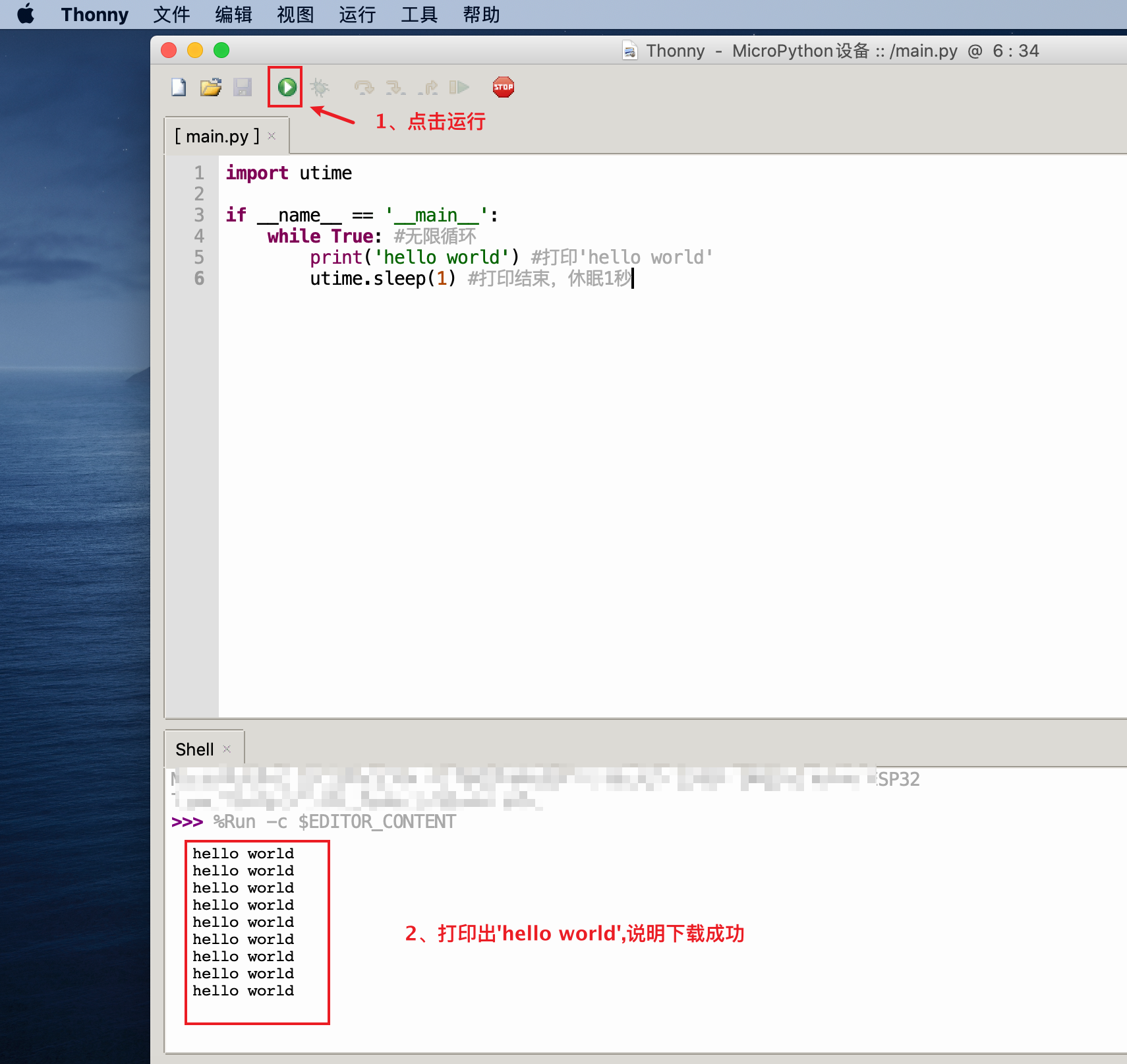1127x1064 pixels.
Task: Minimize the Thonny window with the yellow button
Action: 195,50
